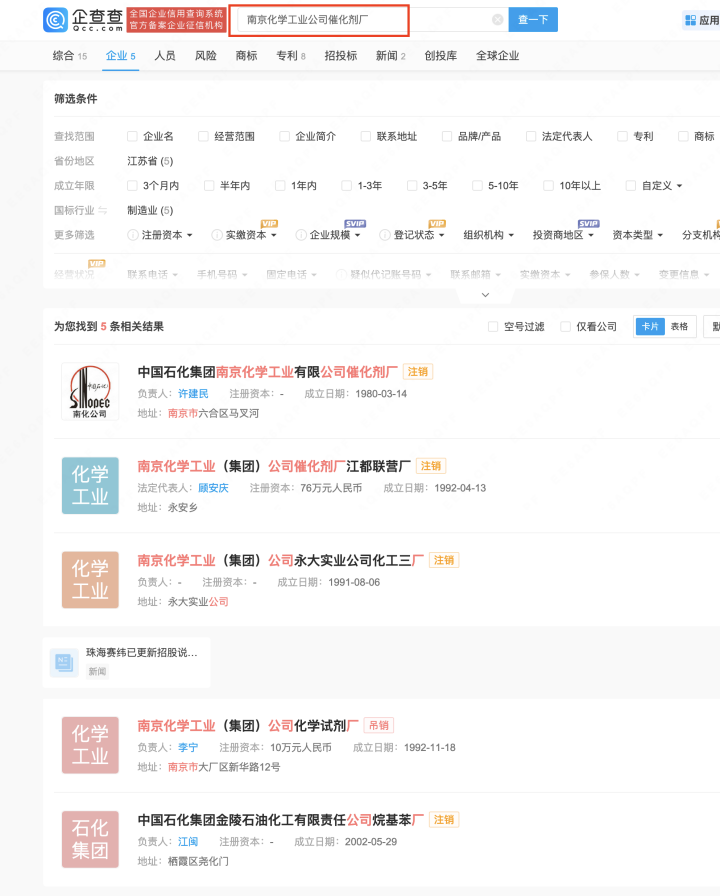Select the 卡片 card view button
720x896 pixels.
[650, 326]
